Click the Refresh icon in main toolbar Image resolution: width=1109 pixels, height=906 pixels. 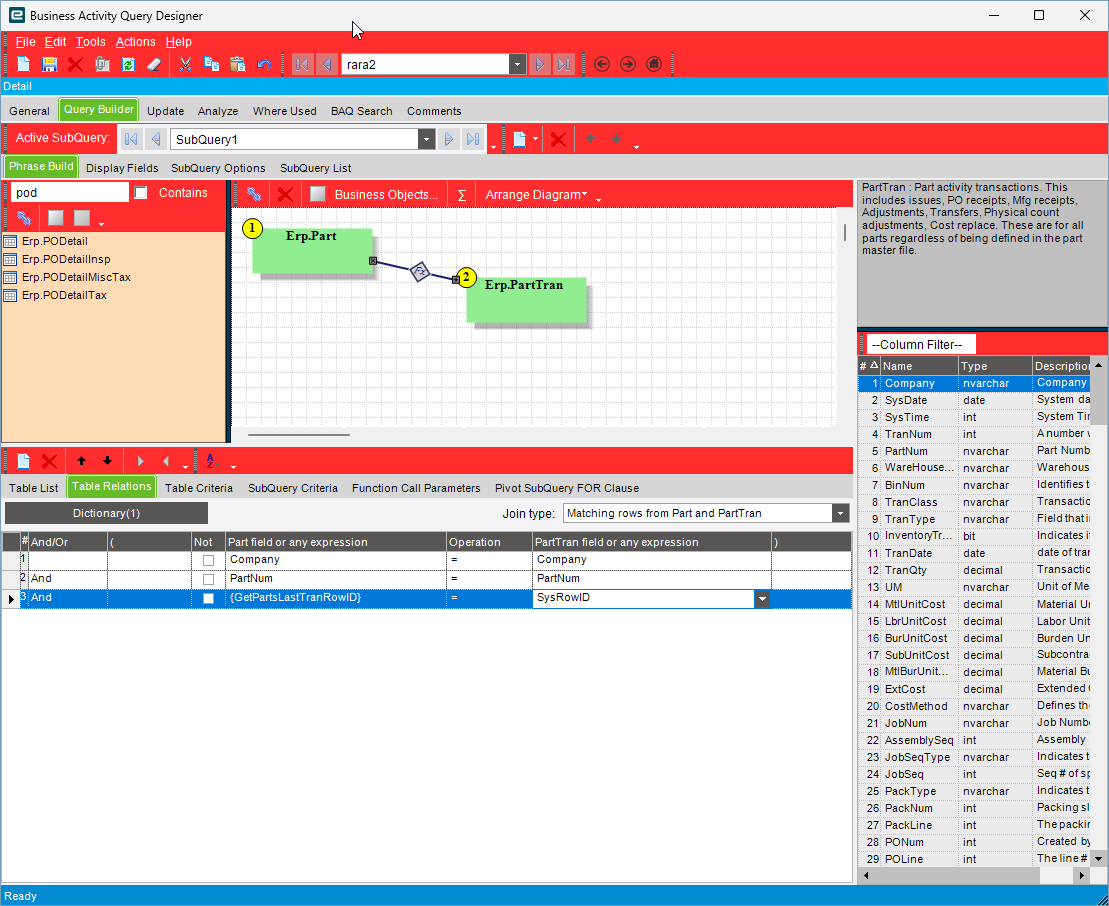click(128, 64)
